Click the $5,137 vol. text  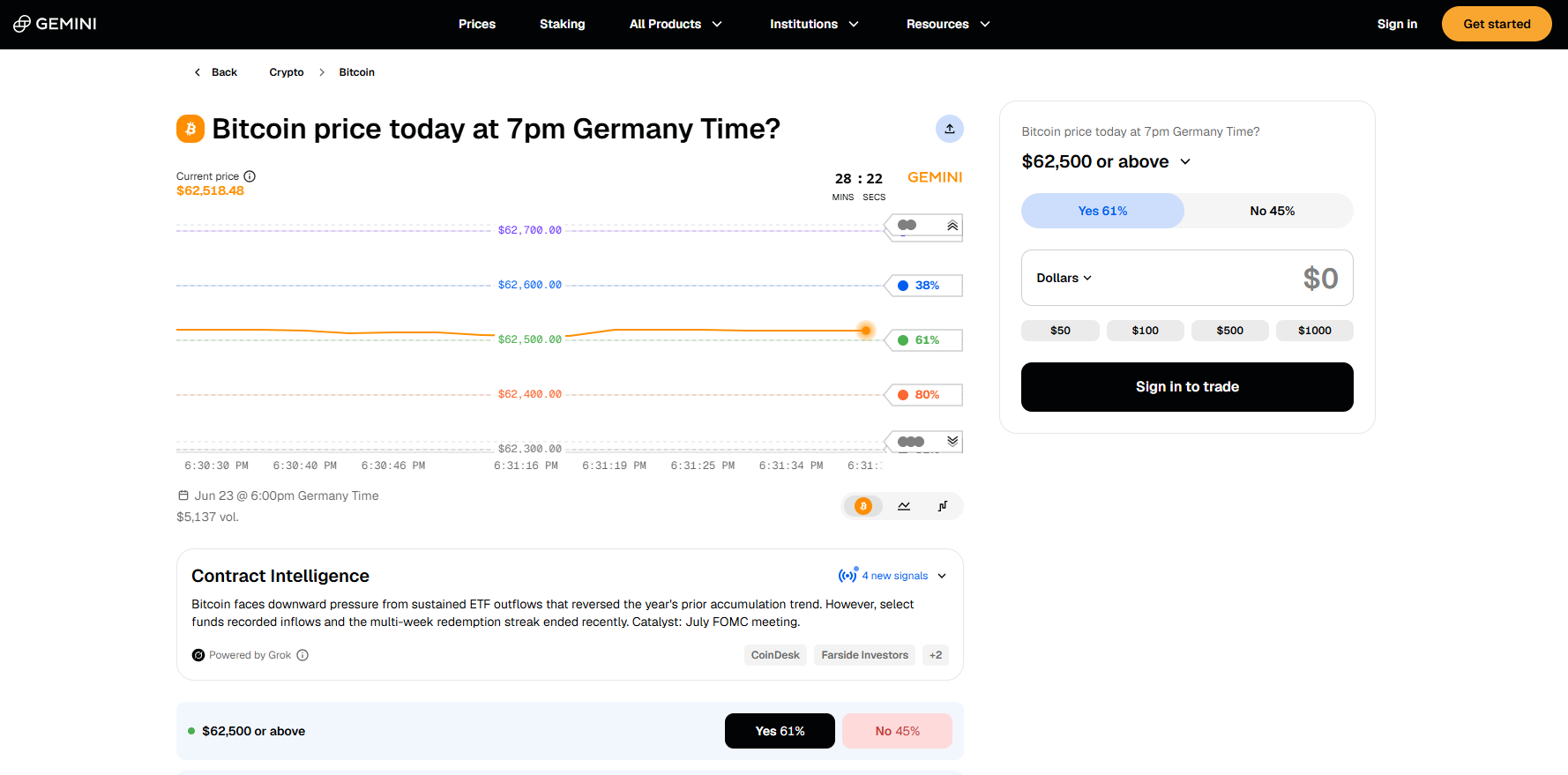coord(207,517)
